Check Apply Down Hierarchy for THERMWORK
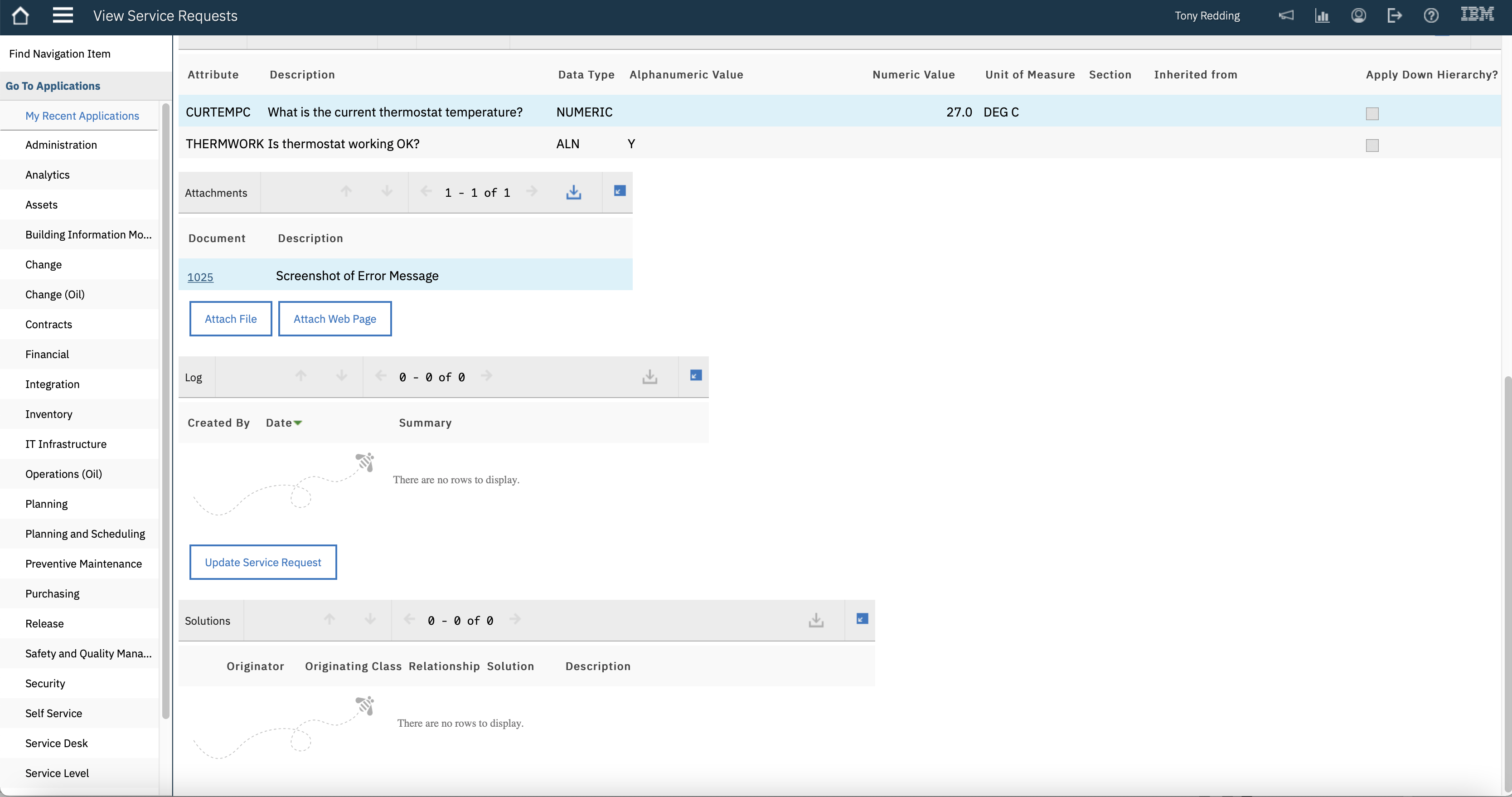This screenshot has height=797, width=1512. 1372,145
